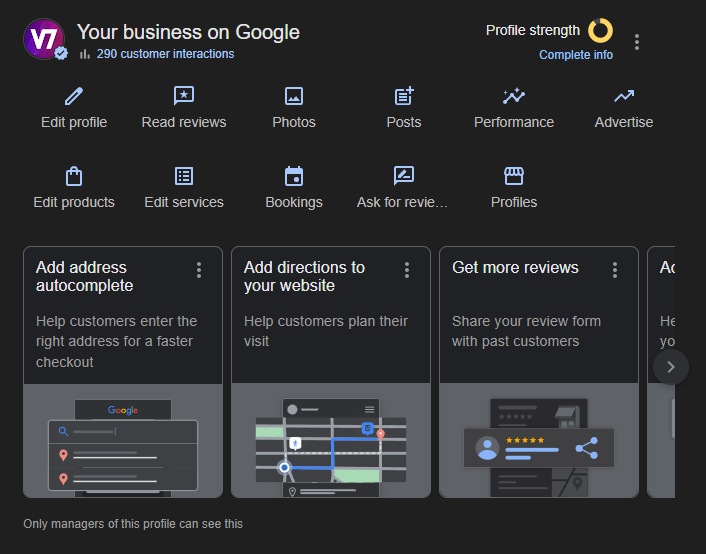Screen dimensions: 706x554
Task: Open Profiles storefront icon
Action: [x=514, y=176]
